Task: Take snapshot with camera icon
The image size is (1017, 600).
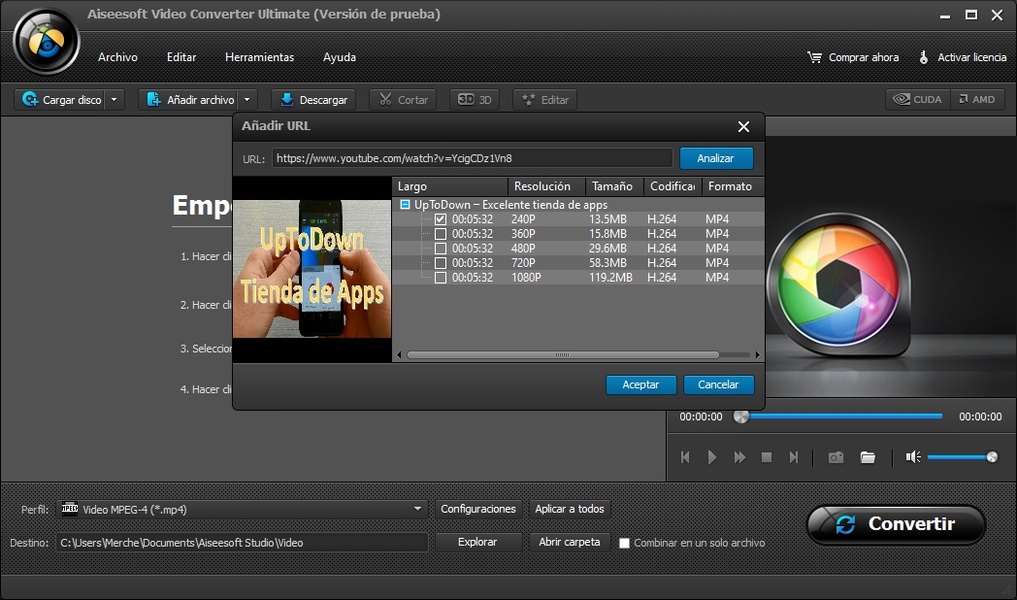Action: click(835, 457)
